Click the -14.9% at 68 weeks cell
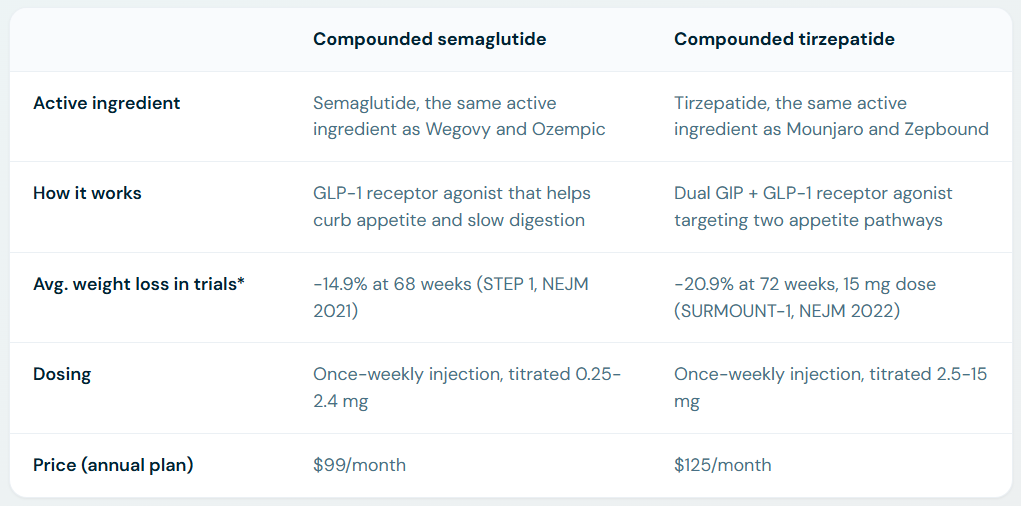 [x=451, y=297]
